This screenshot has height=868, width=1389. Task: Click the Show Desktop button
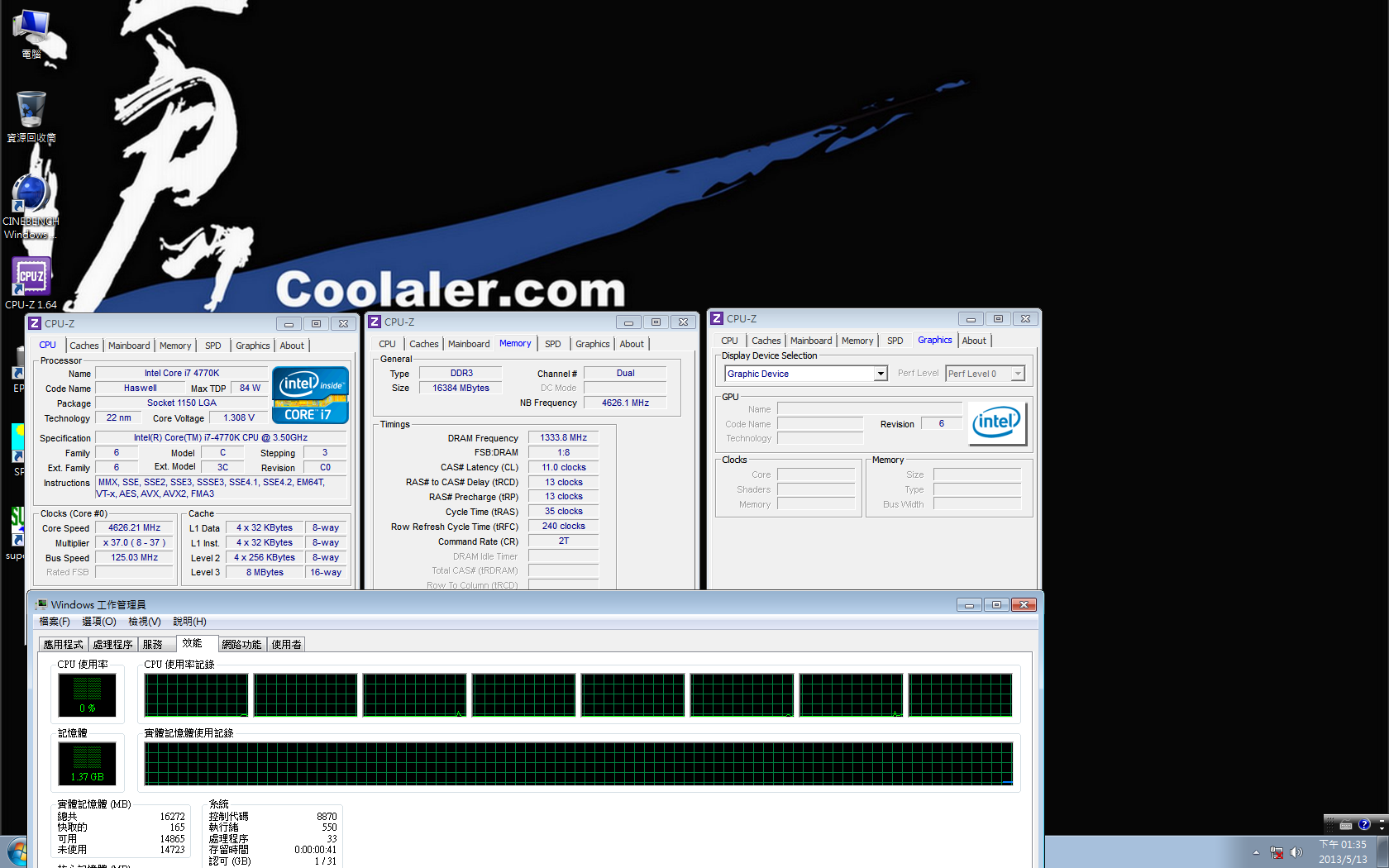(1382, 851)
